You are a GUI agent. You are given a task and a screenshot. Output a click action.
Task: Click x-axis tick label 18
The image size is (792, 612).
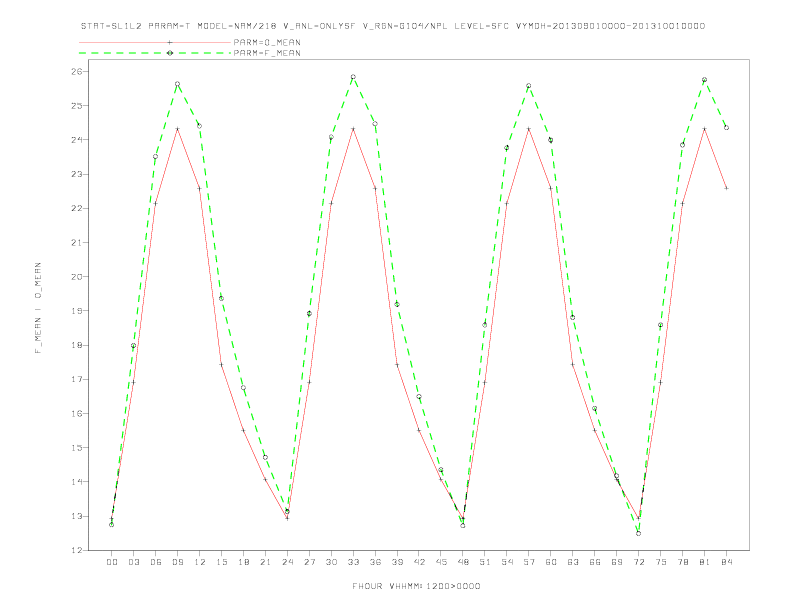243,562
